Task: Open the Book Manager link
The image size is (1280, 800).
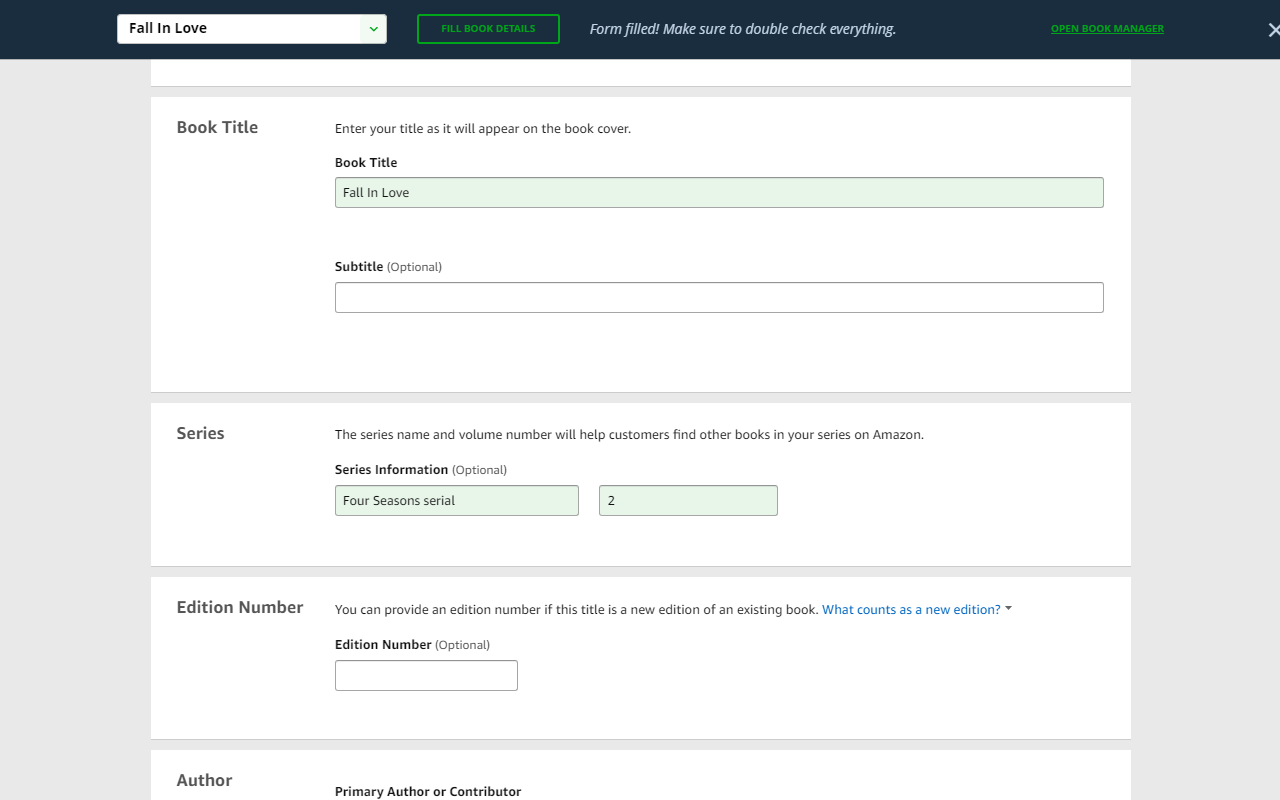Action: point(1107,29)
